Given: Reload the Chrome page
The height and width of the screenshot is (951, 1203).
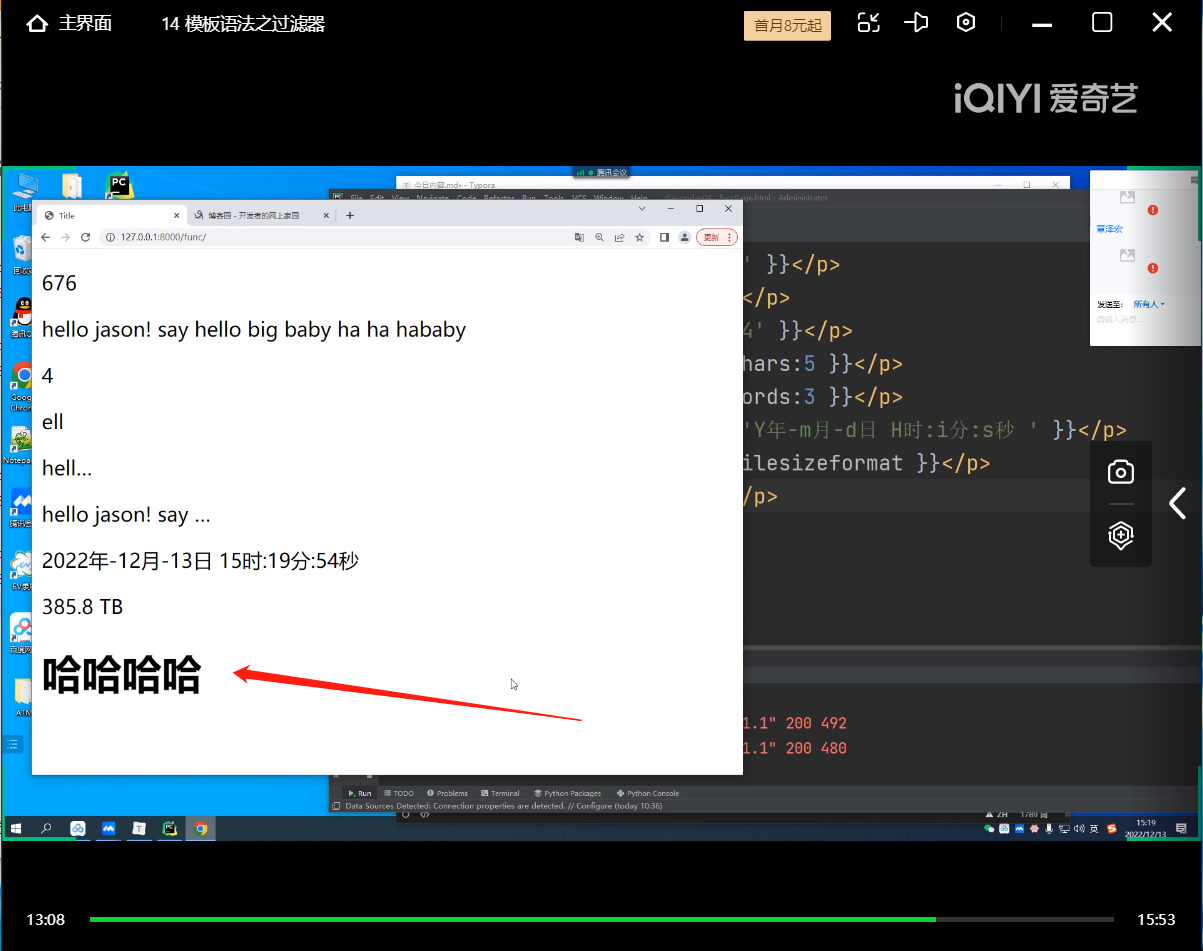Looking at the screenshot, I should click(85, 237).
